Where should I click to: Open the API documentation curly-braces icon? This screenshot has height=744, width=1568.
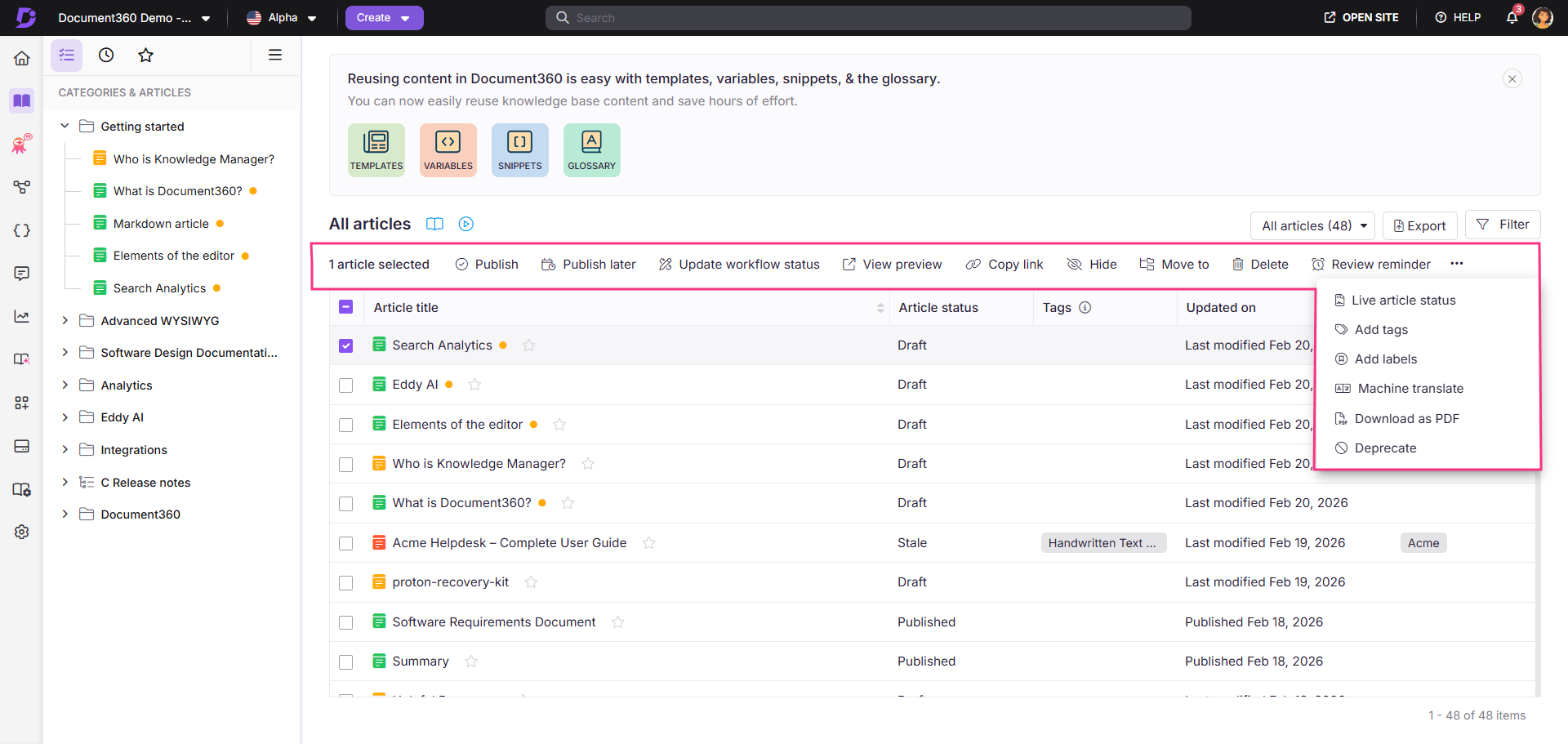point(21,230)
